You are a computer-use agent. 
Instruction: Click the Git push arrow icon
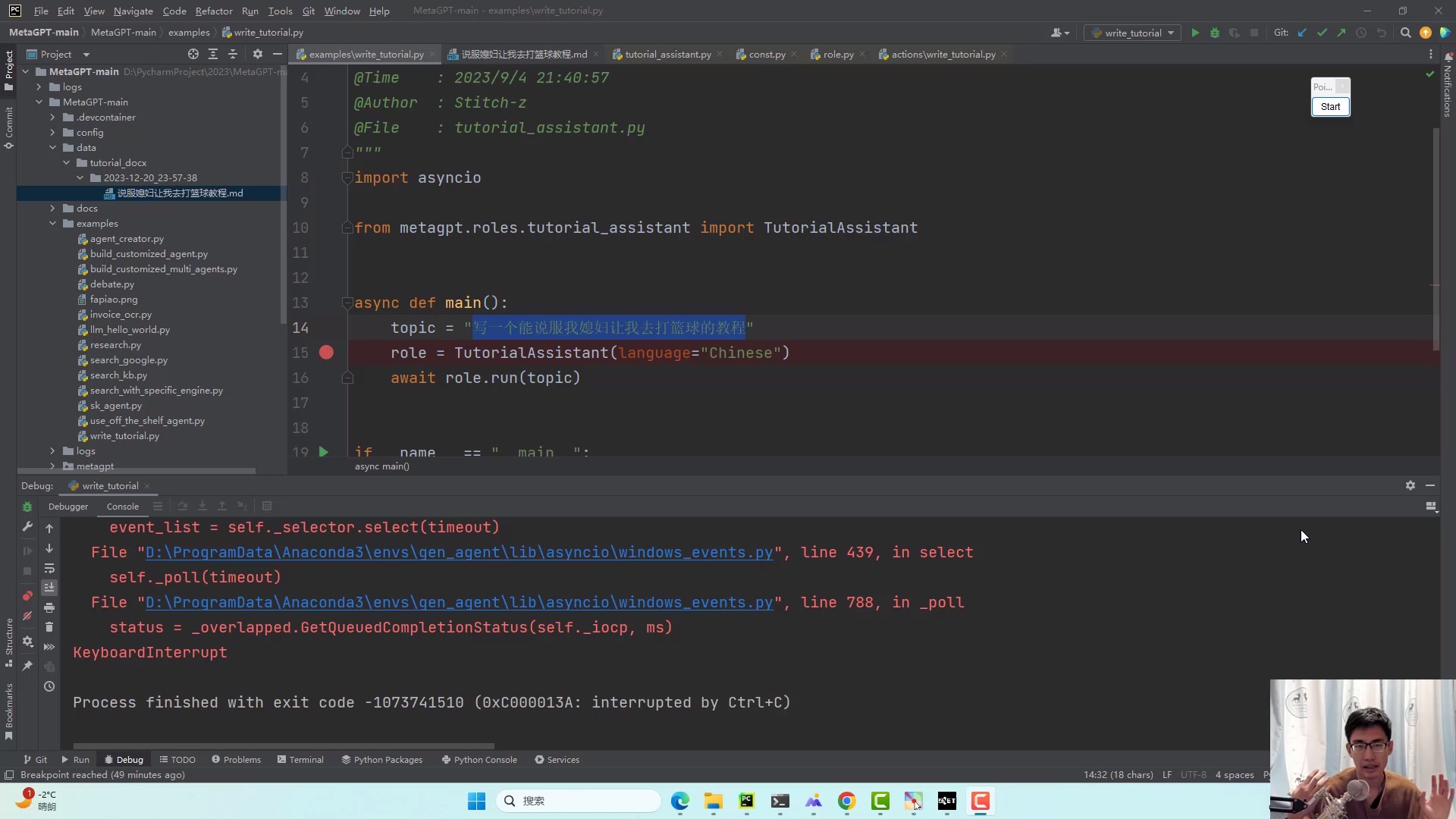[1341, 33]
